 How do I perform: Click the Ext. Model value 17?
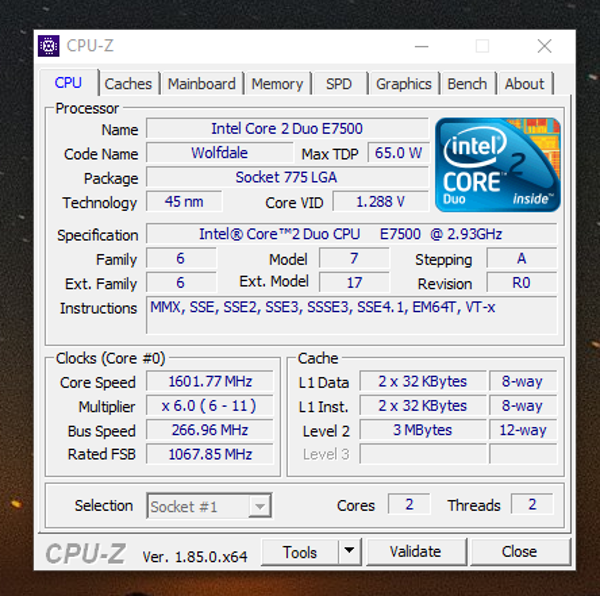pos(354,283)
